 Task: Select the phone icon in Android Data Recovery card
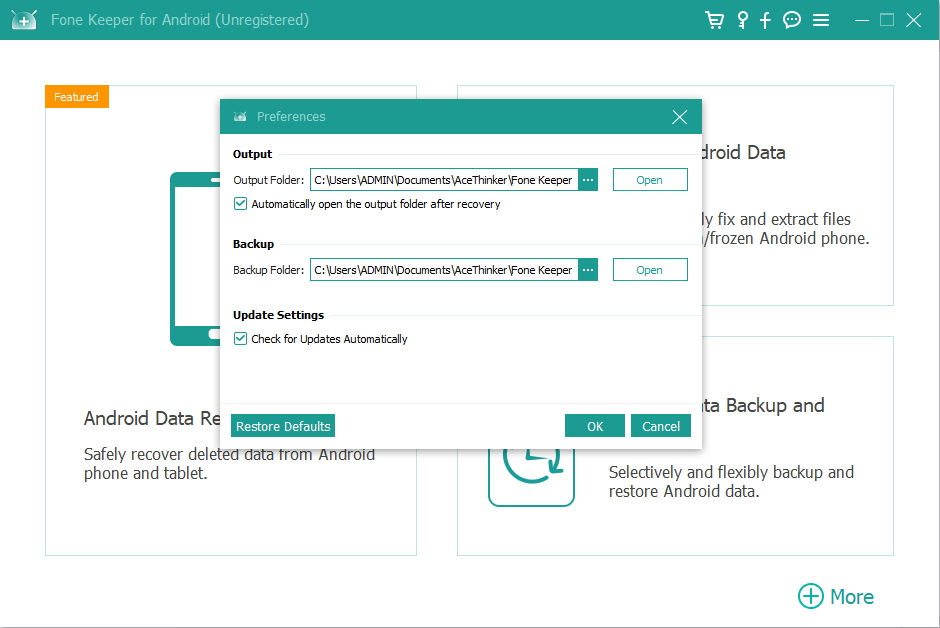pos(195,259)
